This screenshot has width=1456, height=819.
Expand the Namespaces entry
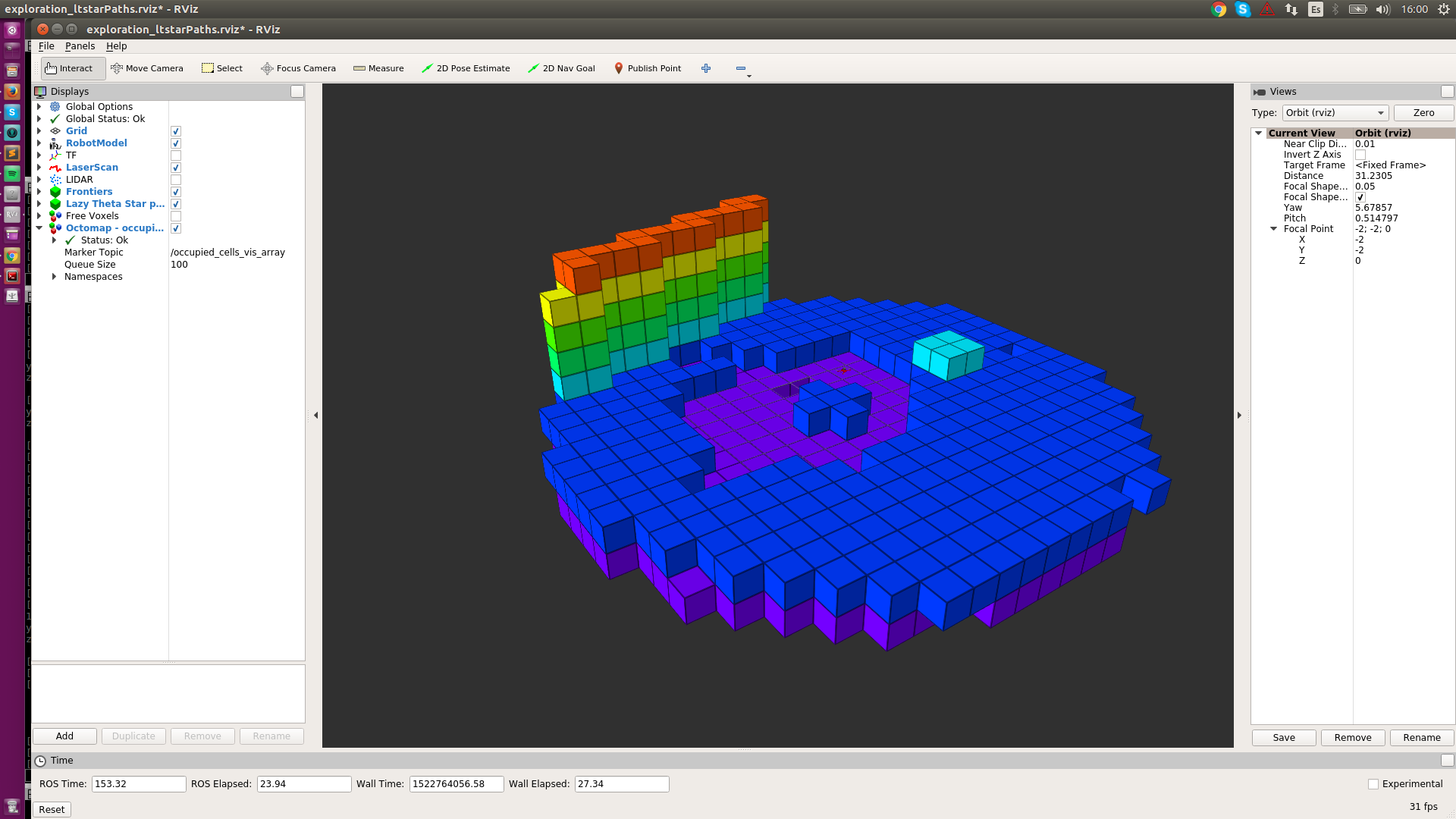pos(54,277)
